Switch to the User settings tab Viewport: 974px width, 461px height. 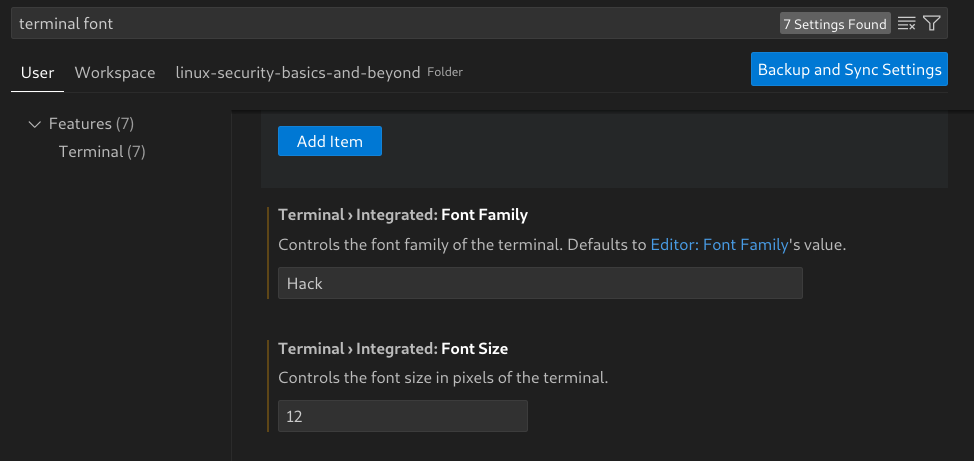(38, 72)
